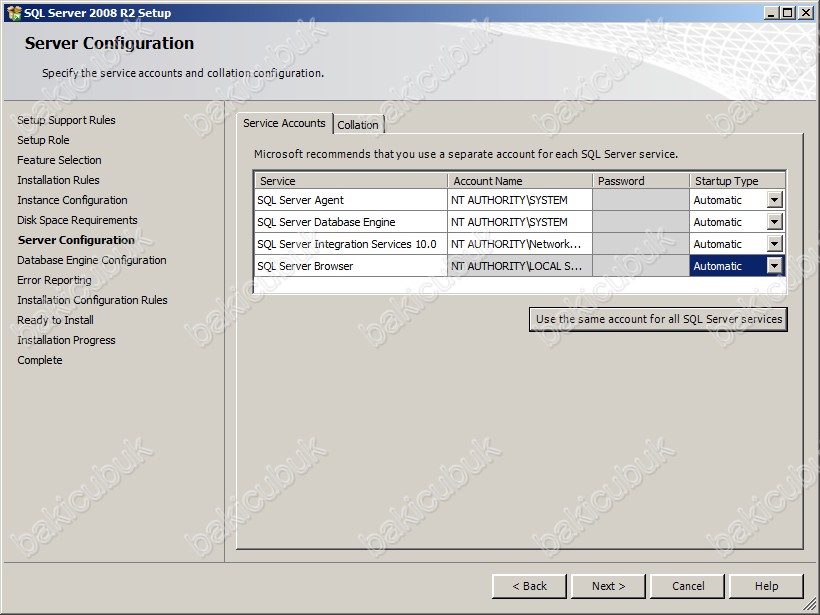Click SQL Server Agent password field
The width and height of the screenshot is (820, 615).
[641, 200]
